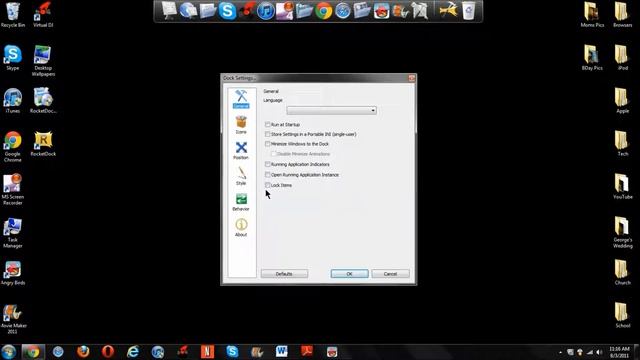Click the Defaults button
The width and height of the screenshot is (640, 360).
coord(284,274)
